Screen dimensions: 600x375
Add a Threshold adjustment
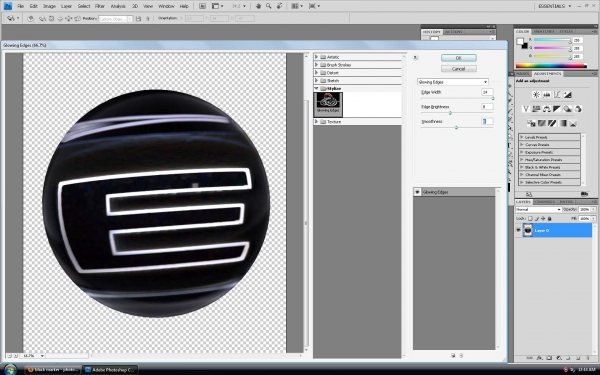coord(552,123)
